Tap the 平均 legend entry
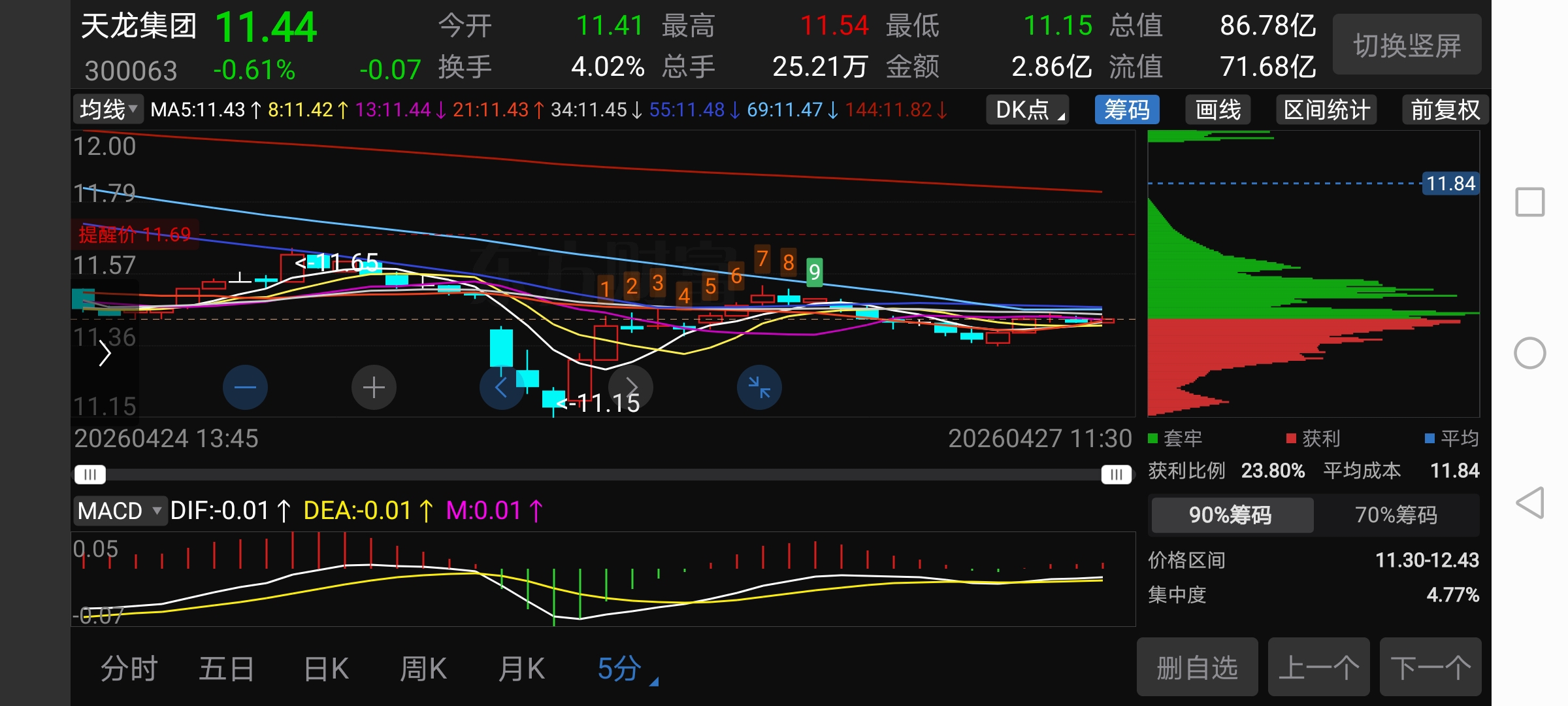 pos(1452,439)
